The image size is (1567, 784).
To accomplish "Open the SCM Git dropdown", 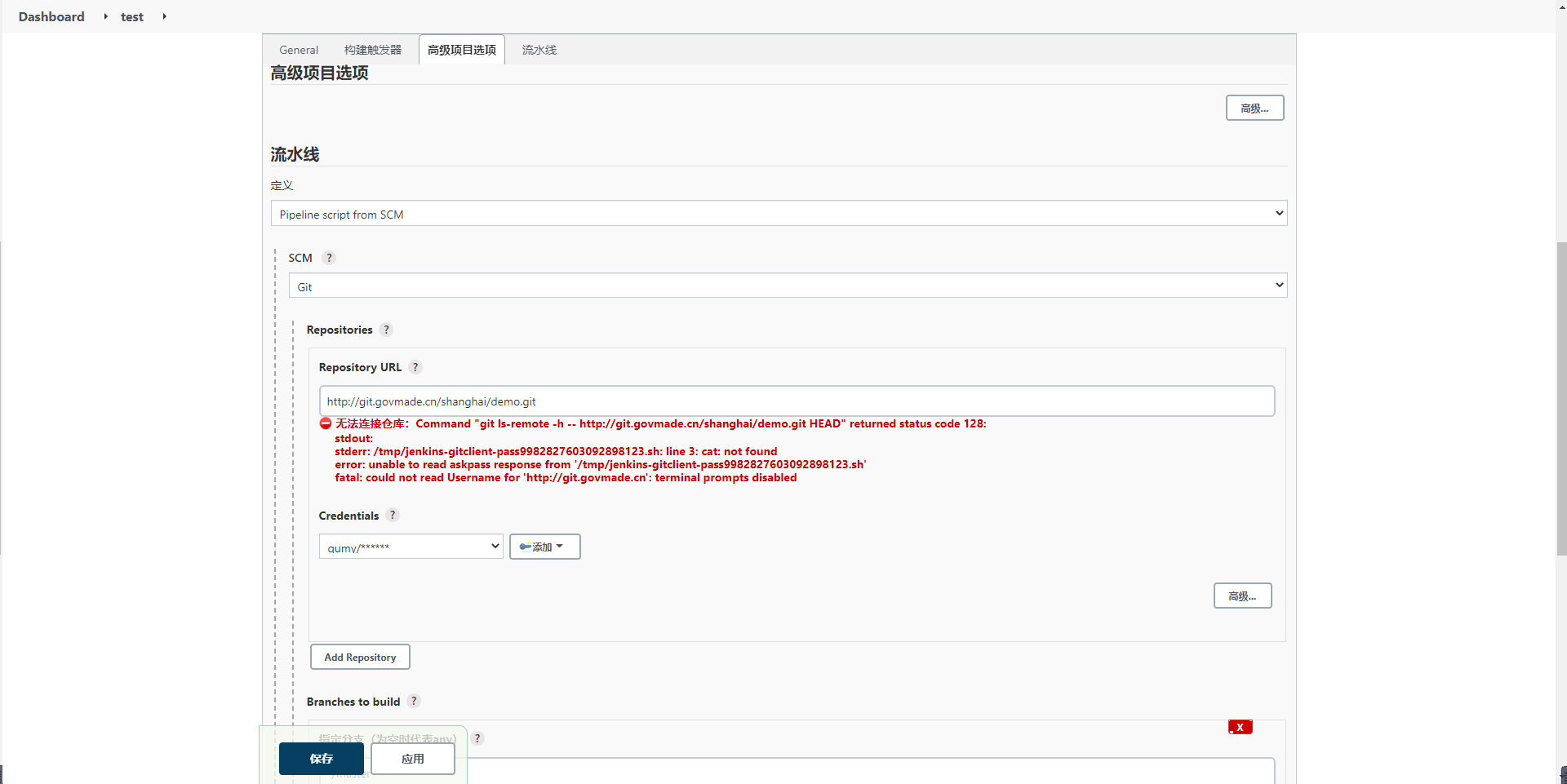I will point(788,286).
